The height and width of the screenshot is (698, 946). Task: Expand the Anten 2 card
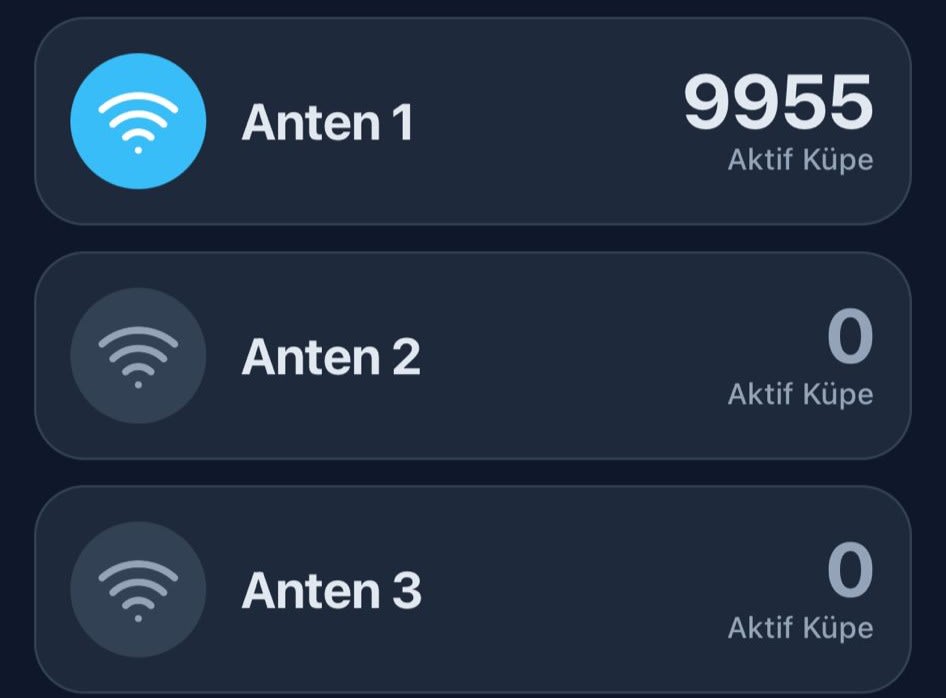(473, 355)
